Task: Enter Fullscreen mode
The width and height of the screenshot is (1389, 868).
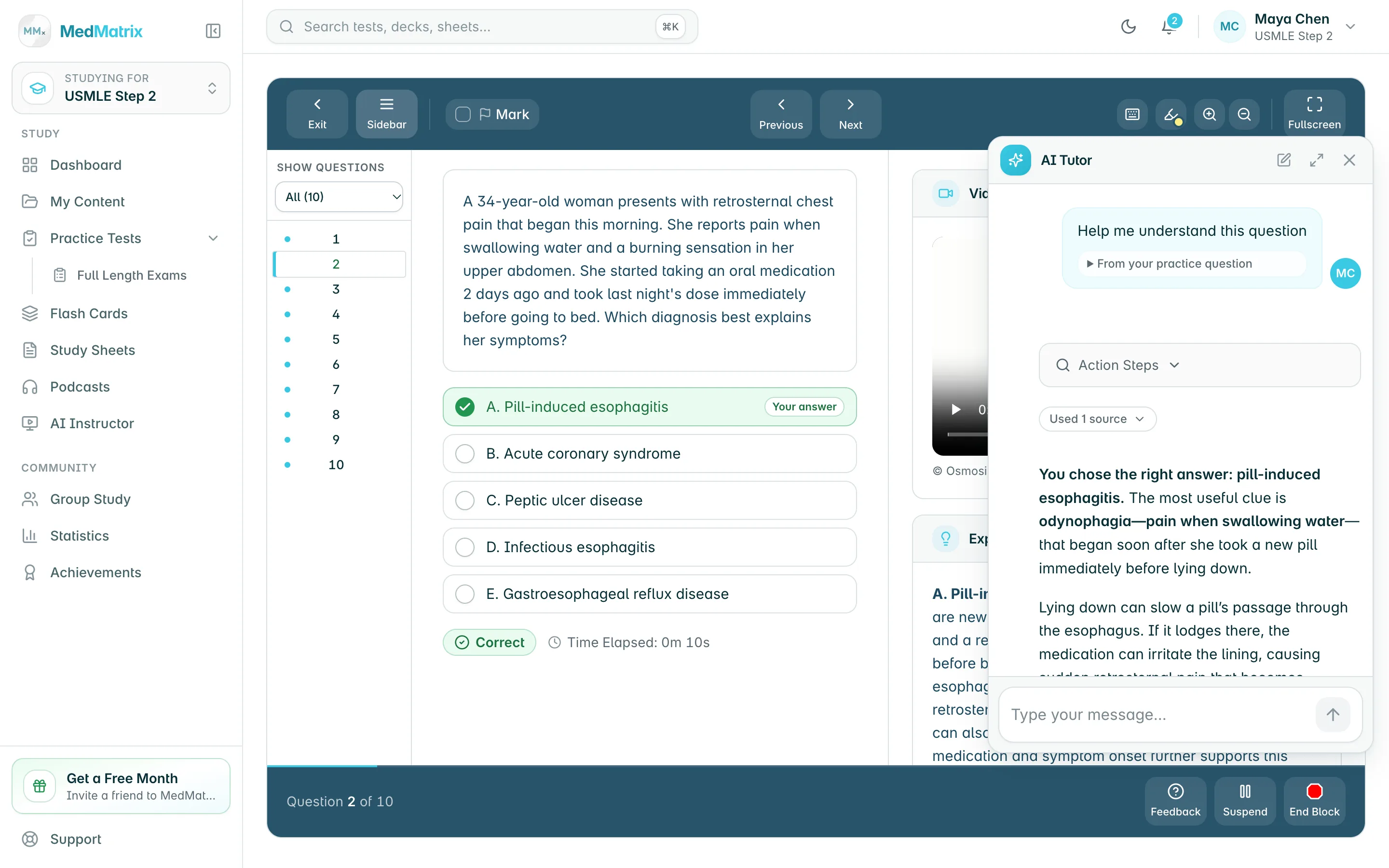Action: tap(1314, 113)
